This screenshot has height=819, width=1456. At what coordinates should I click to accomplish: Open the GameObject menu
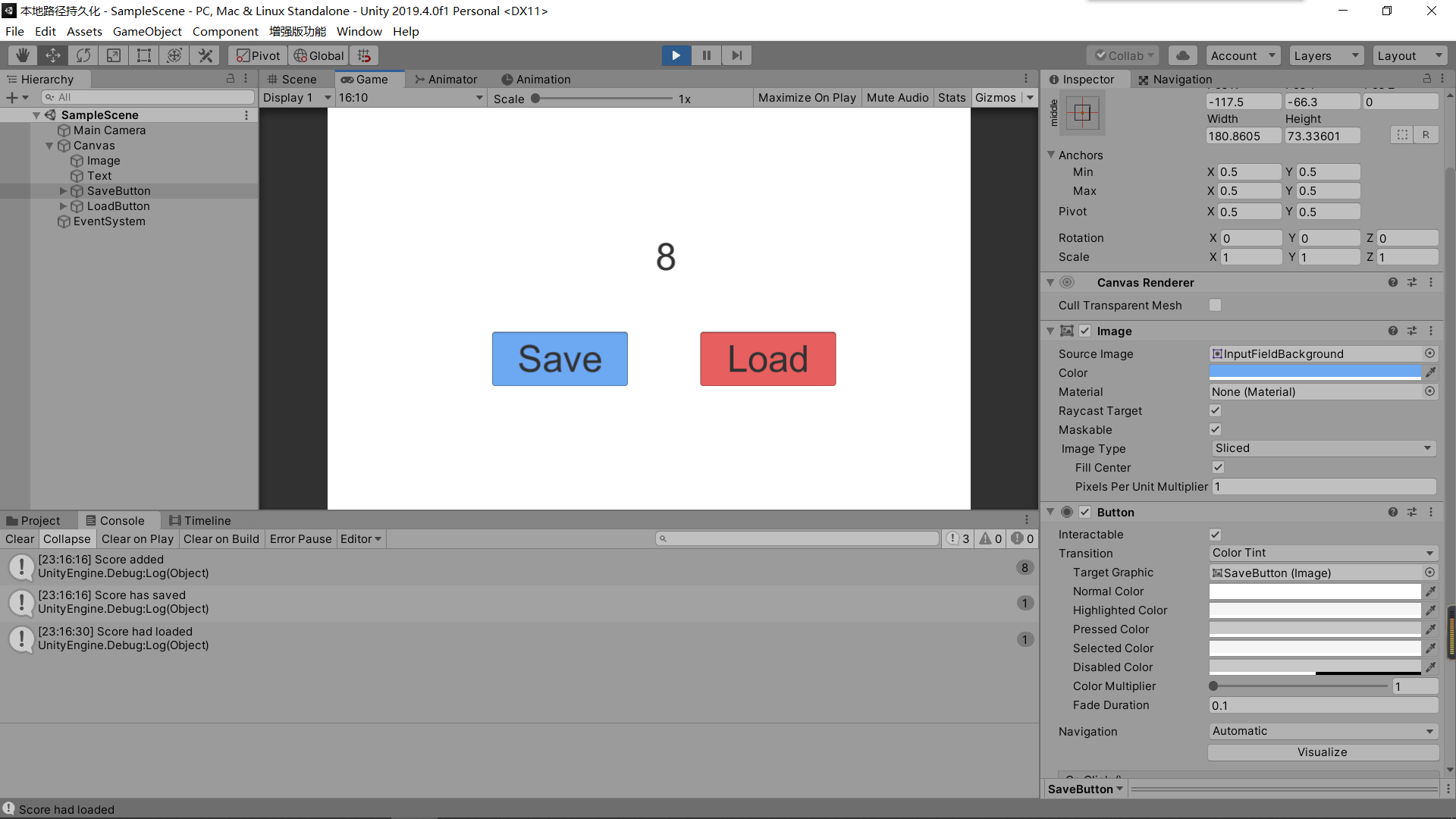point(147,31)
